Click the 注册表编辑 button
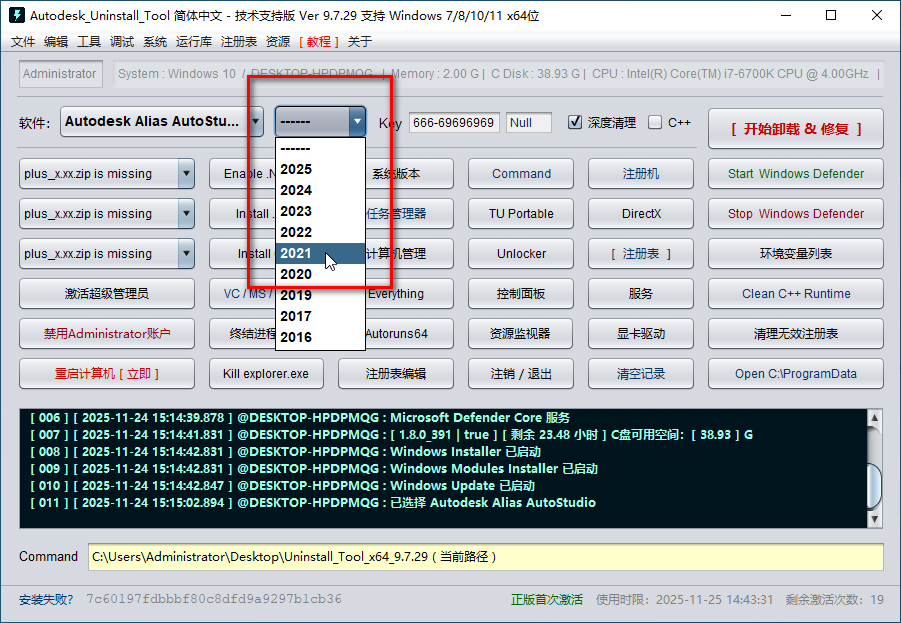 point(396,374)
